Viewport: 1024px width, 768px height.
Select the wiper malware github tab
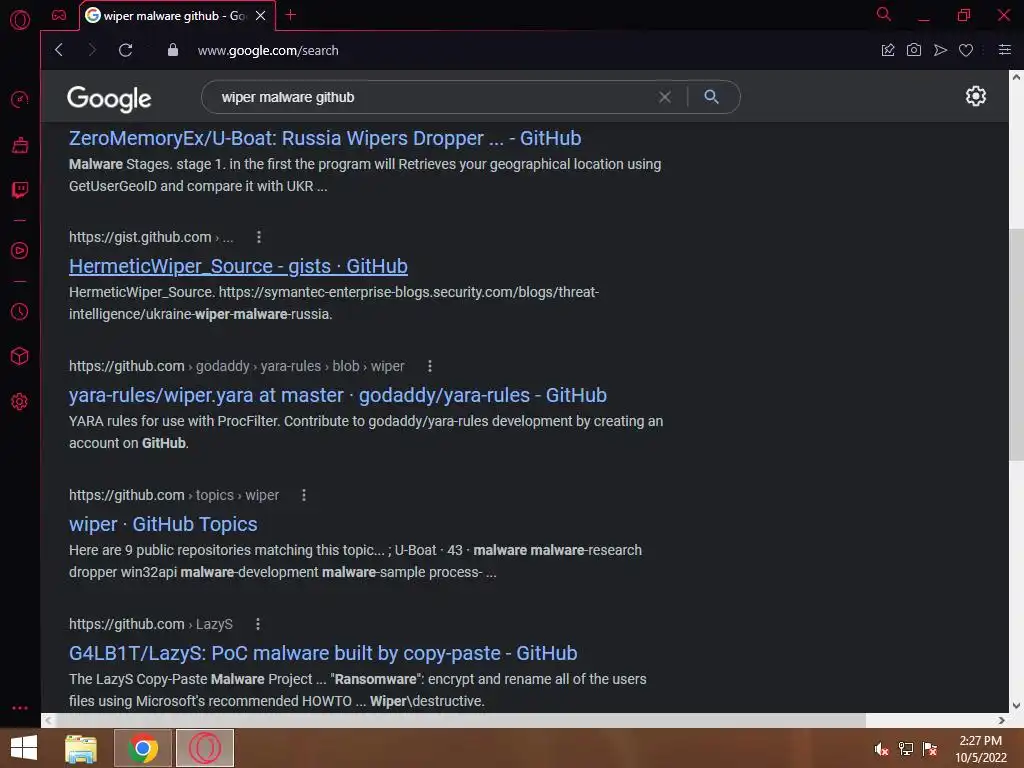174,16
